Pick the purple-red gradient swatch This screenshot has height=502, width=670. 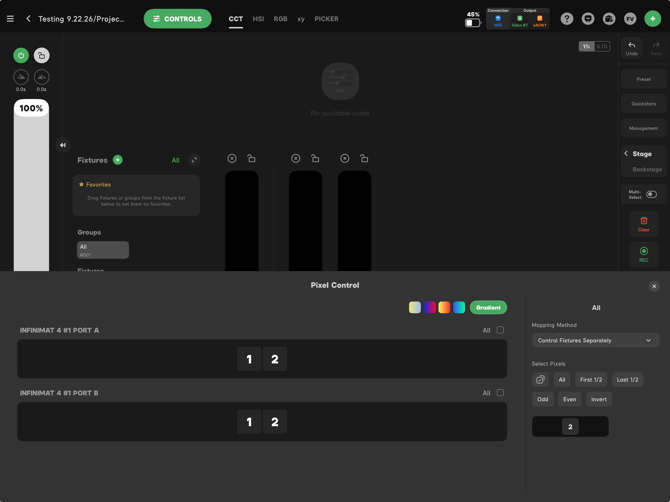[429, 307]
